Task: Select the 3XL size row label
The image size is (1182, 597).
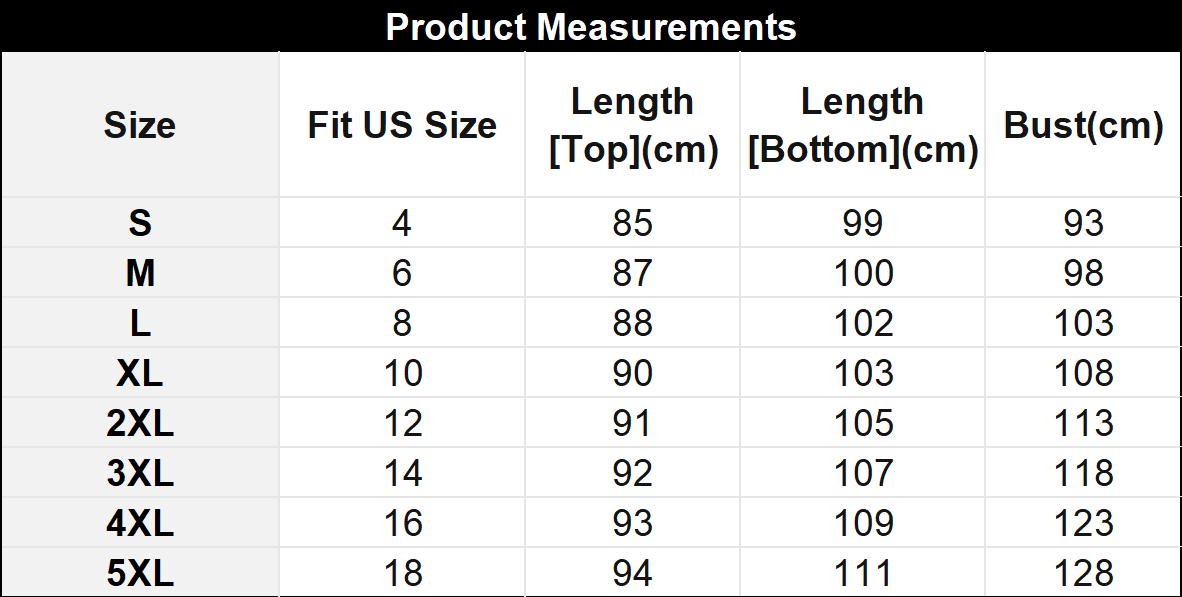Action: point(139,473)
